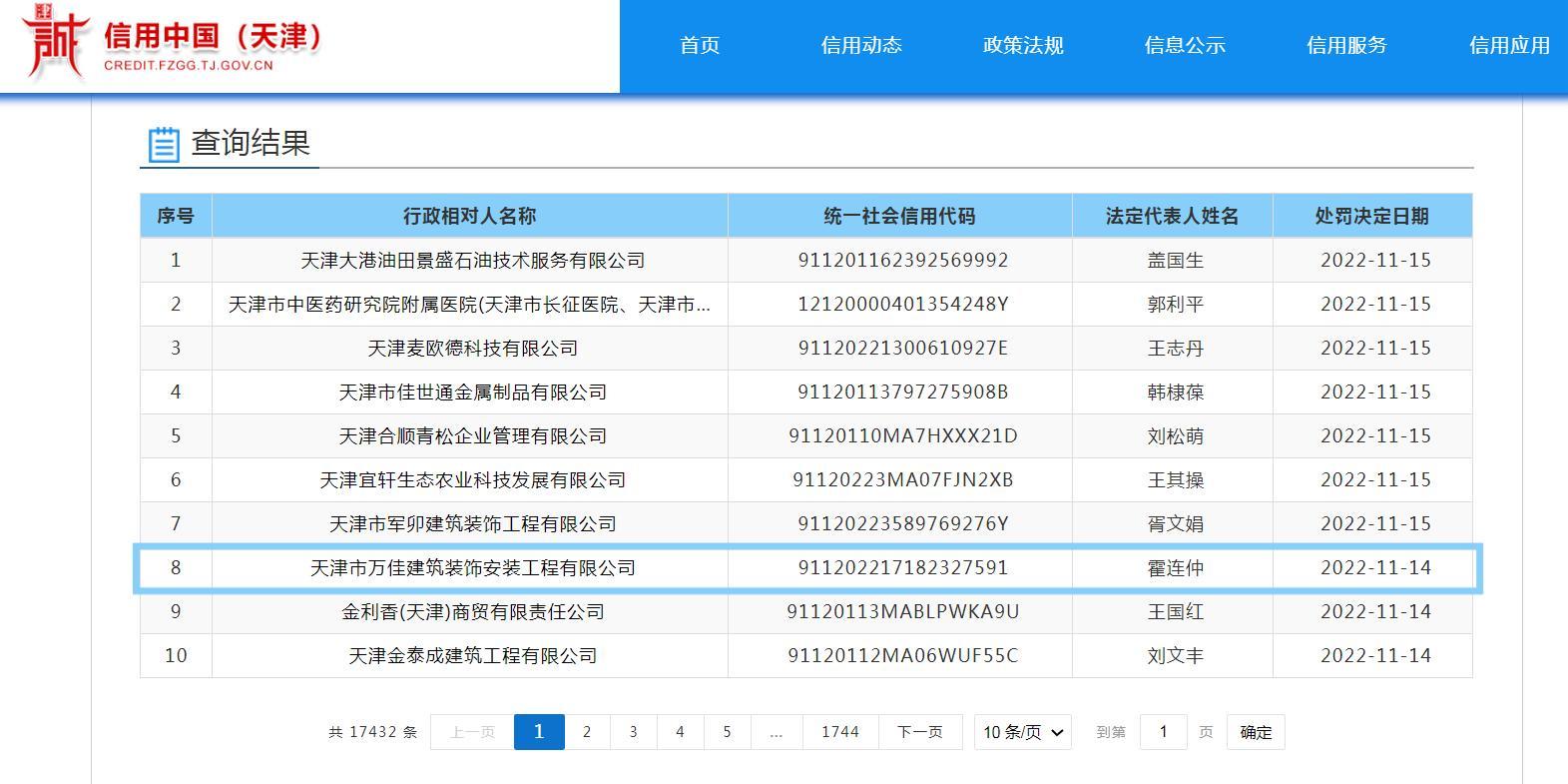Go to page 3 of results
The height and width of the screenshot is (784, 1568).
(633, 732)
